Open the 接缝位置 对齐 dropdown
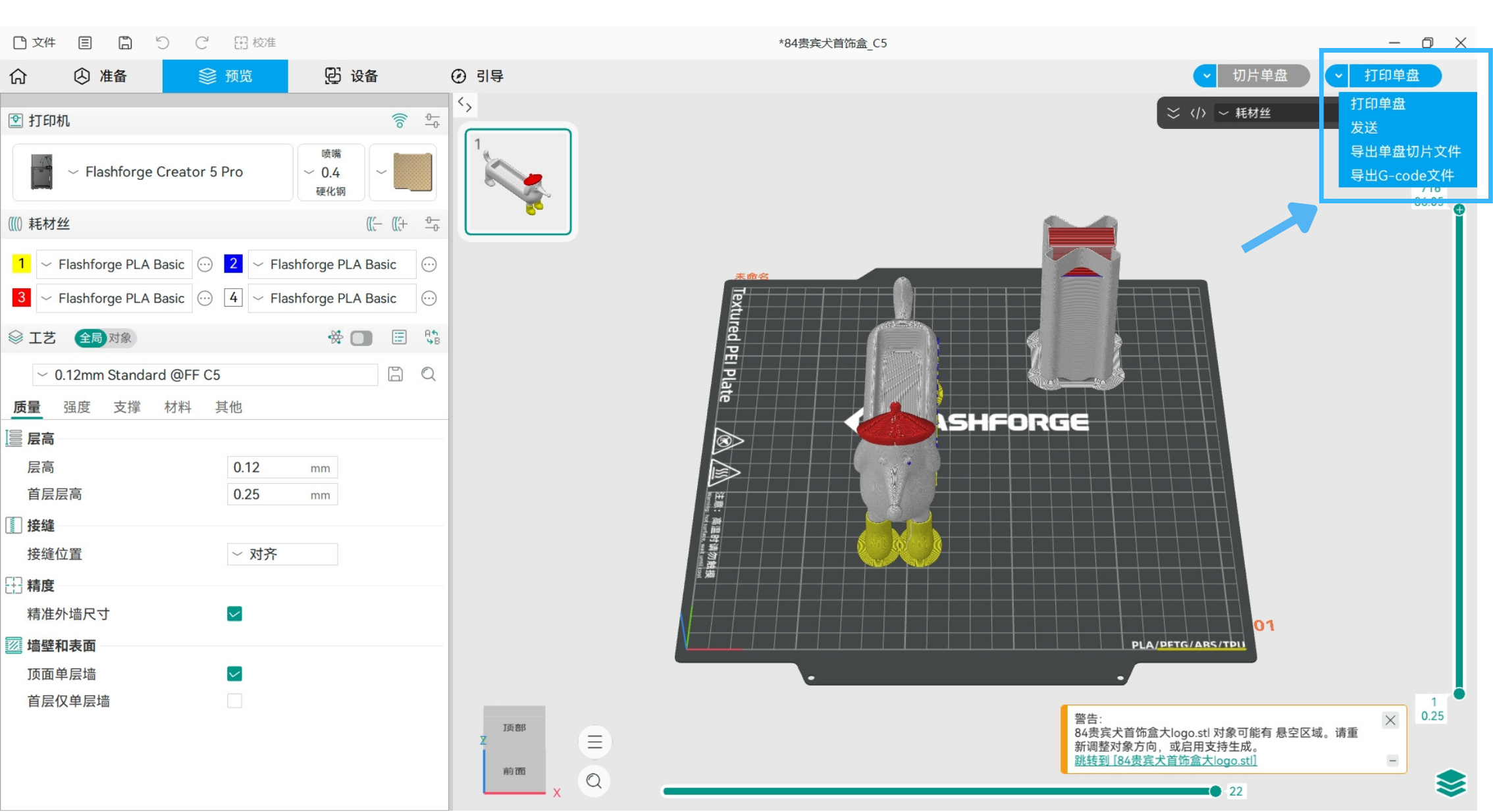The width and height of the screenshot is (1493, 812). coord(282,554)
